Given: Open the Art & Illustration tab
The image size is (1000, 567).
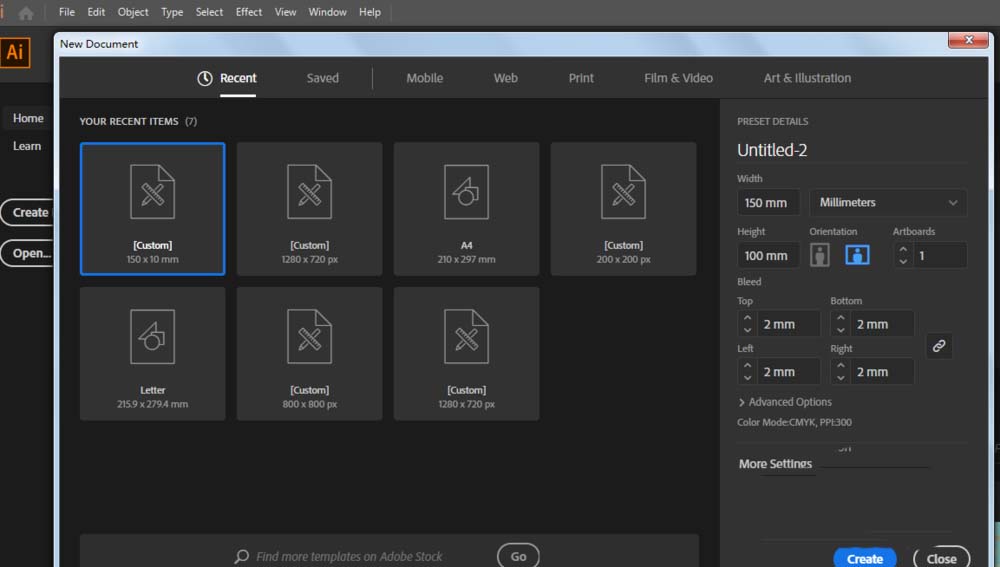Looking at the screenshot, I should [807, 78].
